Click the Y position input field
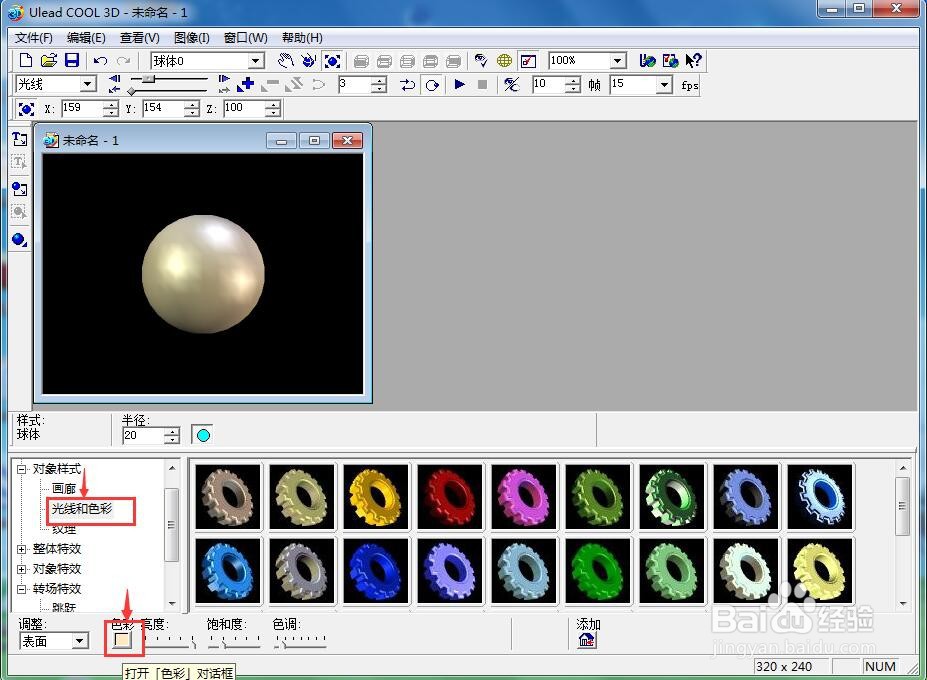927x680 pixels. tap(163, 108)
